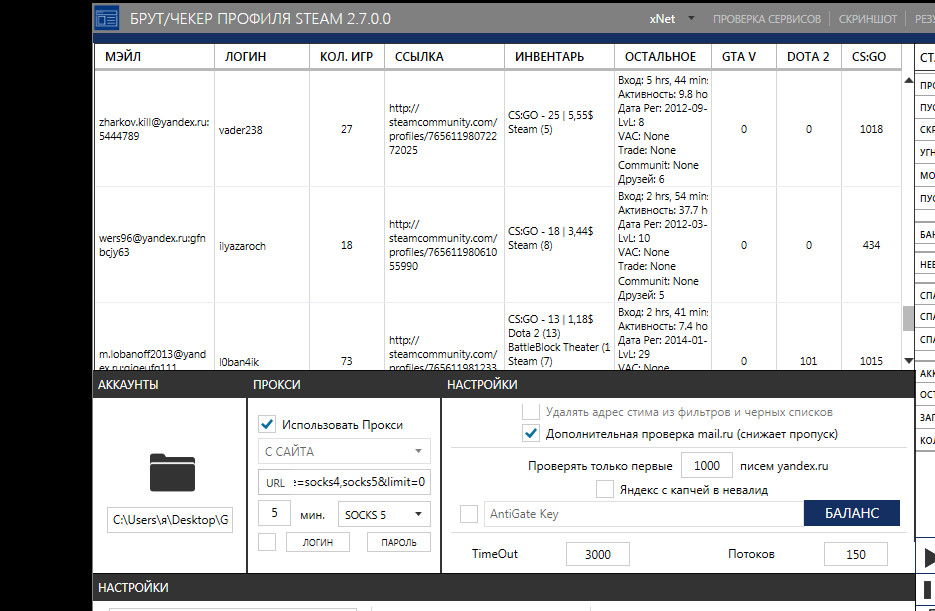Uncheck Дополнительная проверка mail.ru checkbox
The width and height of the screenshot is (935, 611).
click(x=531, y=433)
